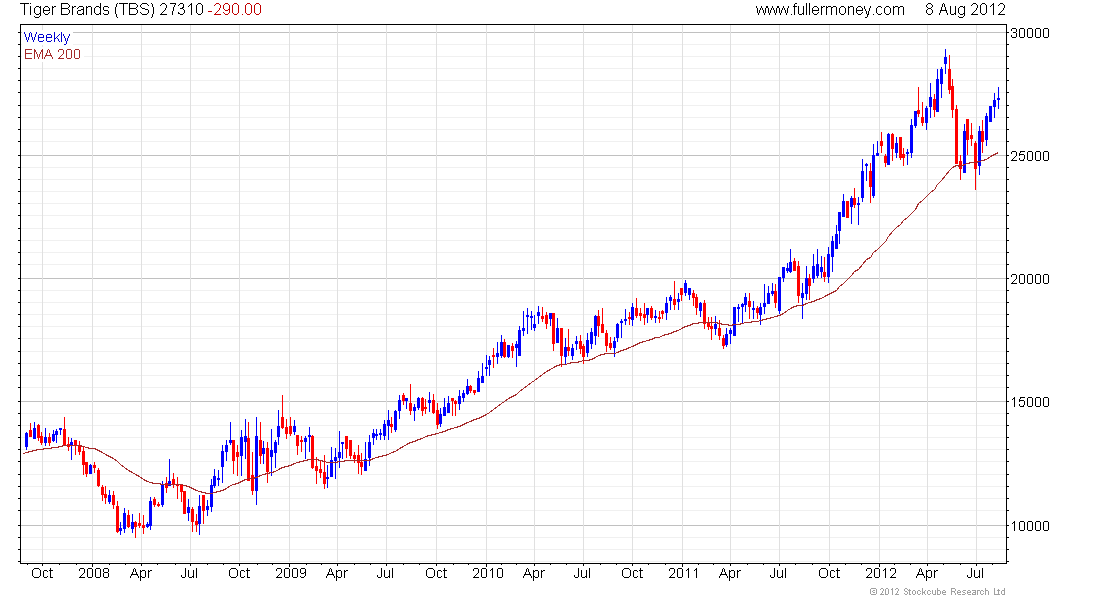
Task: Click the Stockcube Research Ltd copyright text
Action: click(x=937, y=592)
